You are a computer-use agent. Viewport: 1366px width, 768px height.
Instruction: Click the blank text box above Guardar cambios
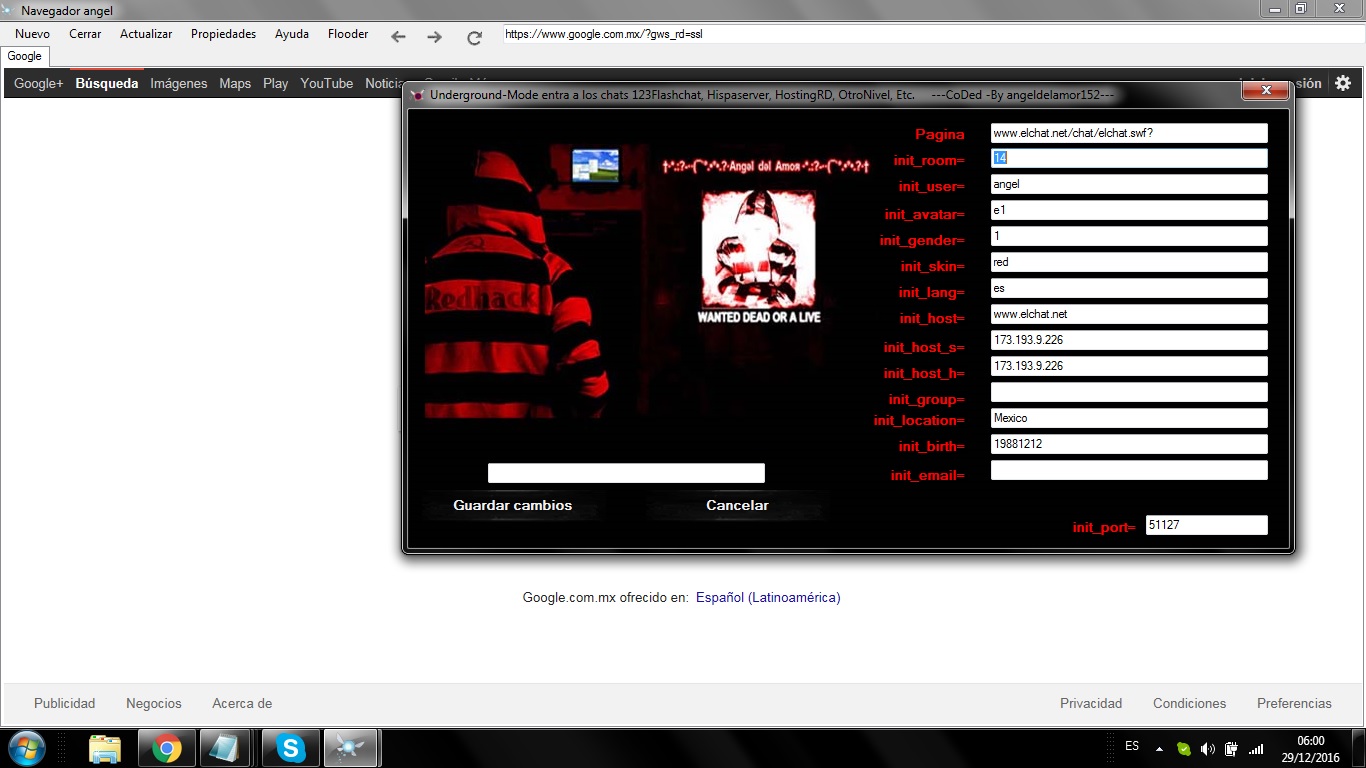(626, 473)
